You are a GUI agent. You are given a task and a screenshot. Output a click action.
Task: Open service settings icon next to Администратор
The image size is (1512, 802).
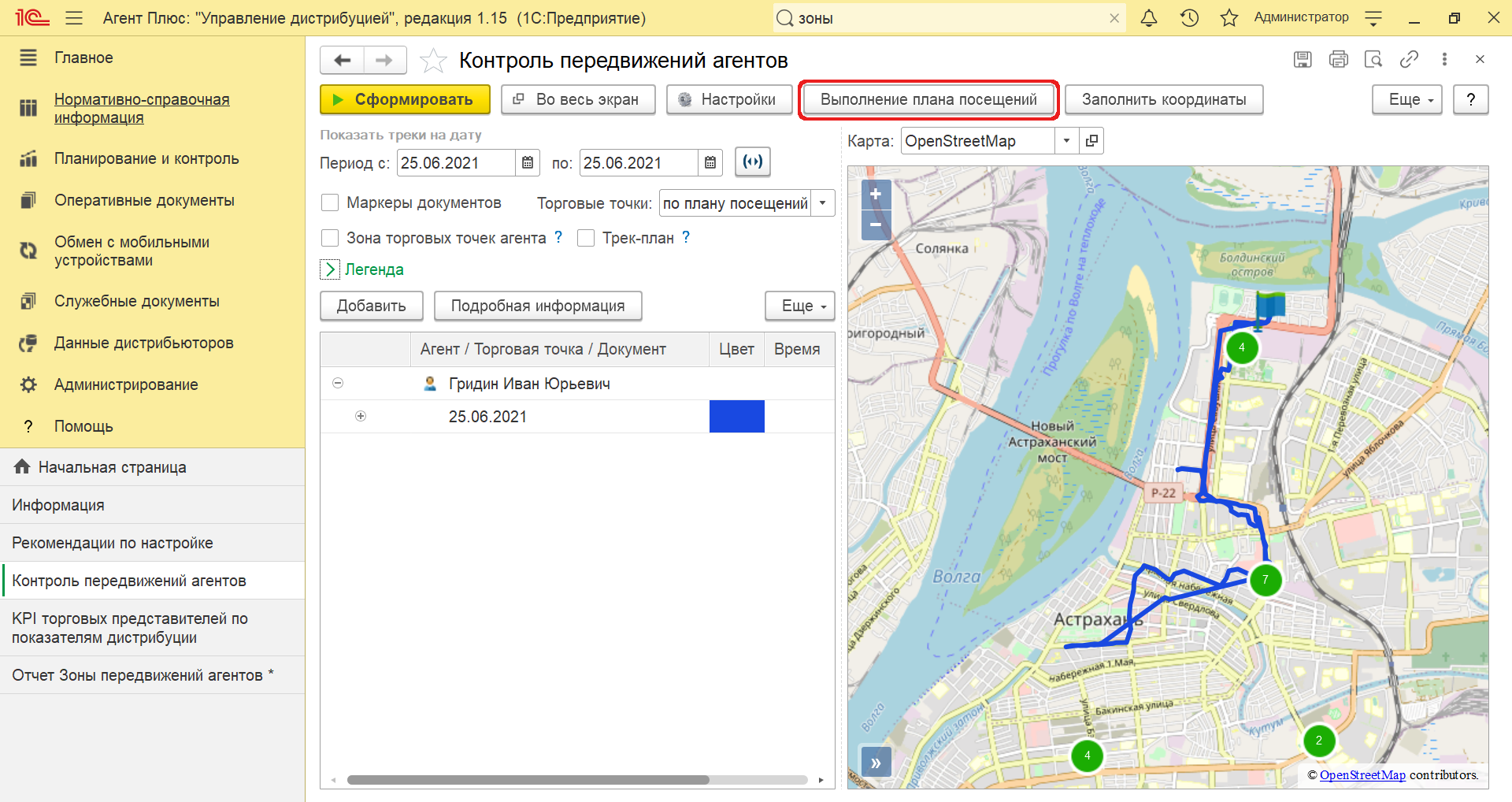point(1373,18)
